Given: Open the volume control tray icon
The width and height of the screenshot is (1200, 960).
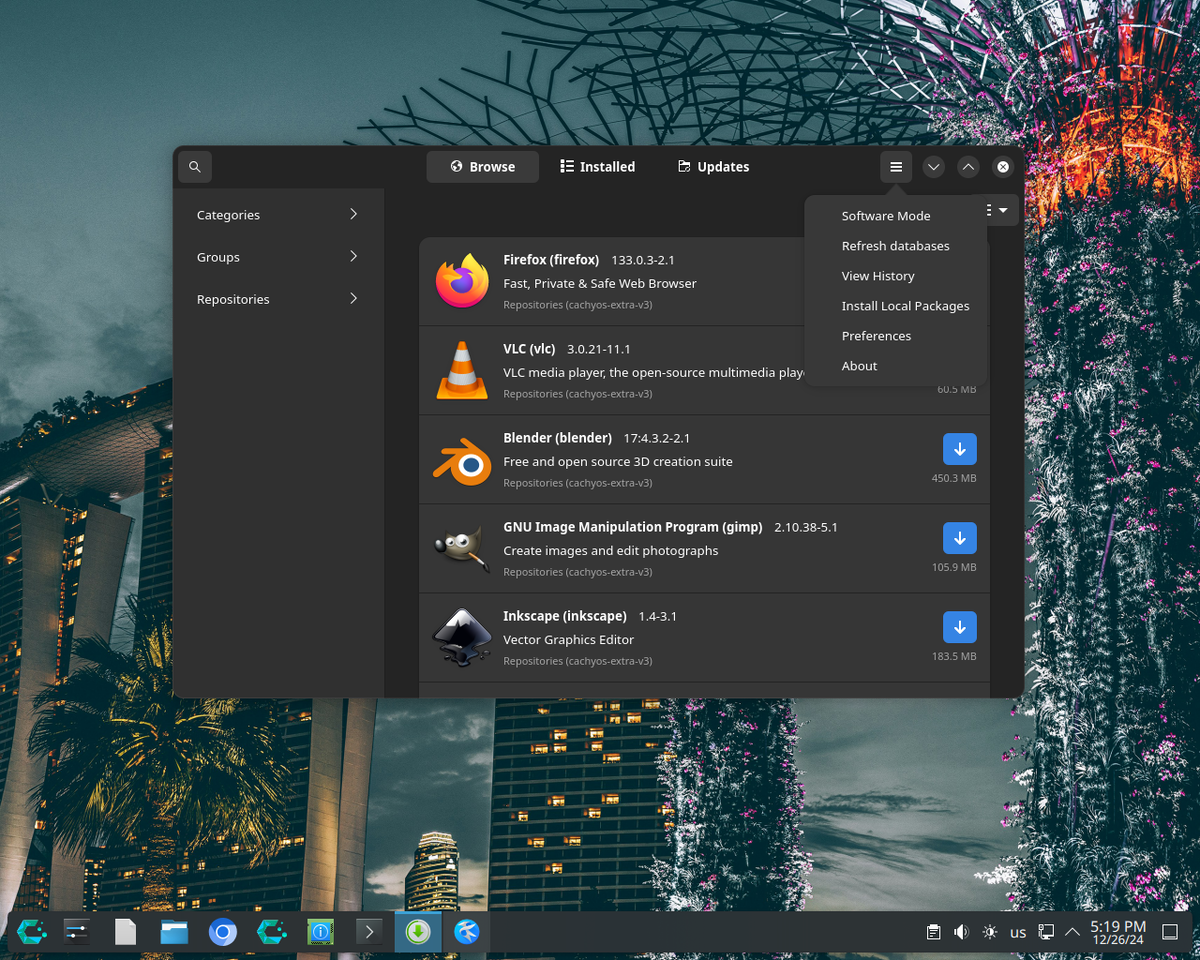Looking at the screenshot, I should (x=961, y=932).
